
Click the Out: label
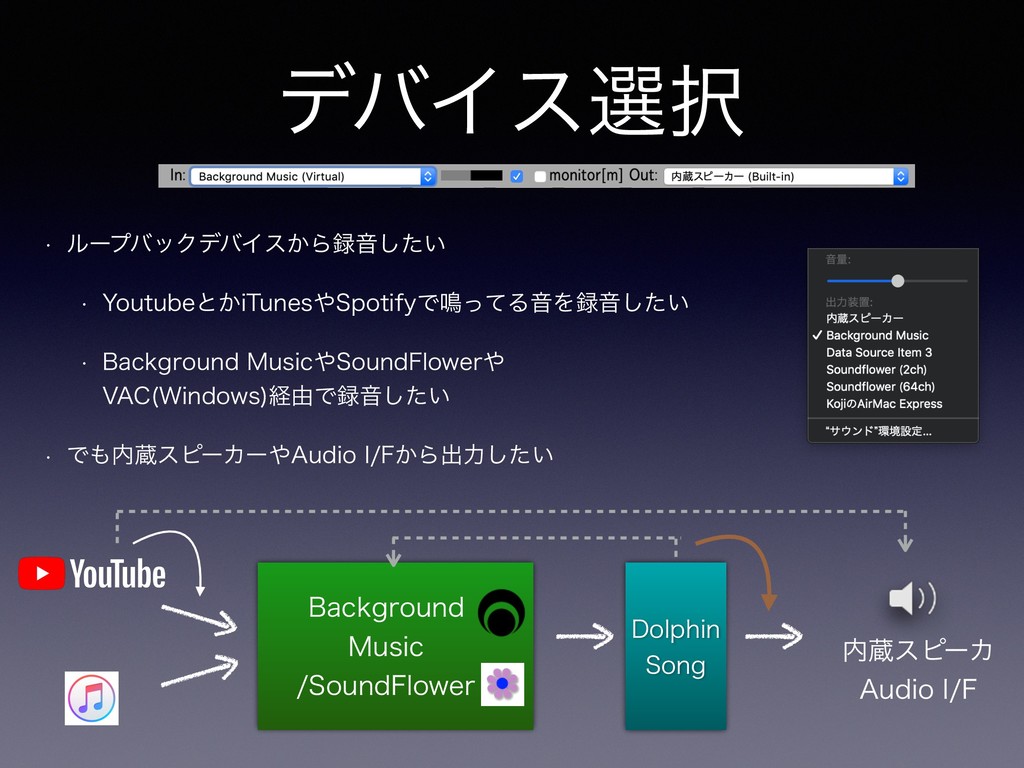[643, 175]
